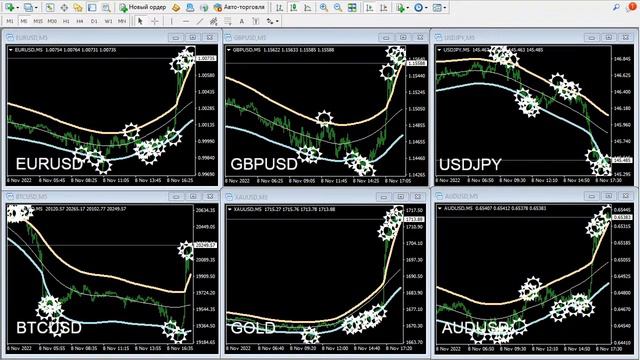Click the blue user-community icon after MetaEditor

(x=190, y=7)
